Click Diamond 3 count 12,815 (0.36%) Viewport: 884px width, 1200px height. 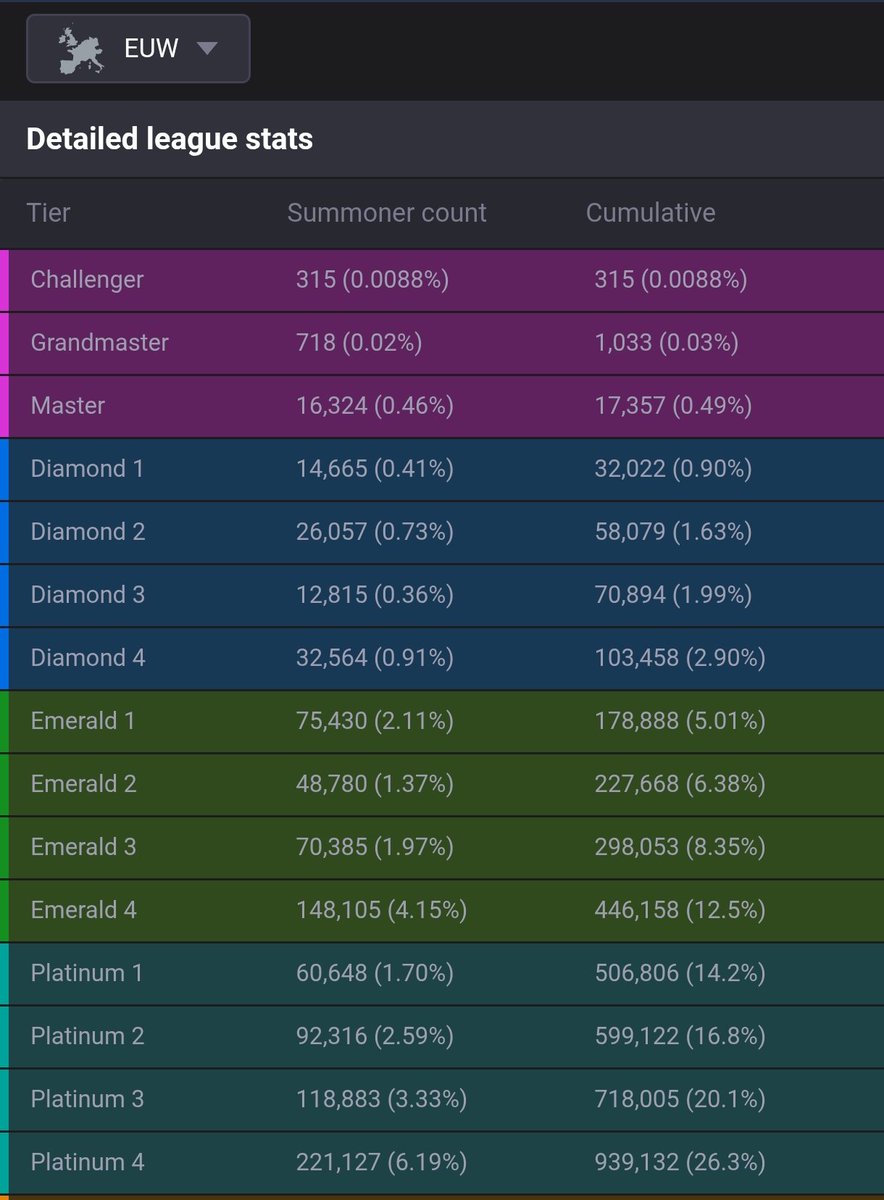[x=375, y=595]
